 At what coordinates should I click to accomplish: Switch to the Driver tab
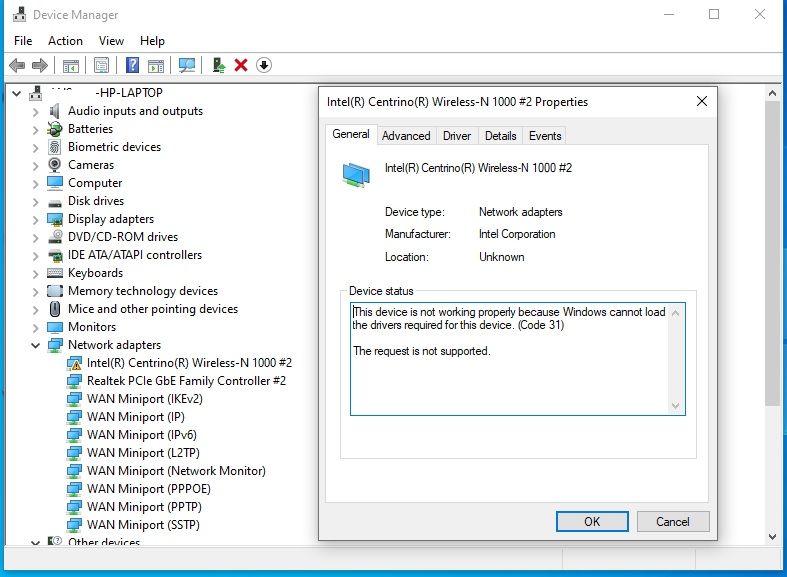pos(457,136)
